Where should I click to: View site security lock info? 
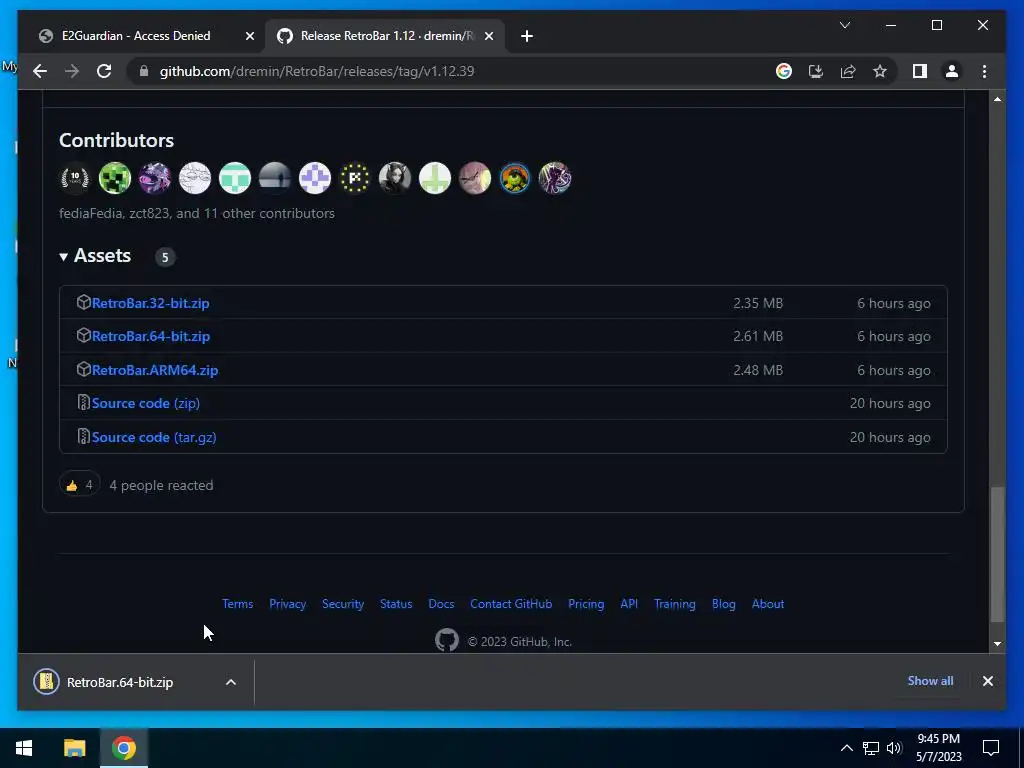[x=144, y=71]
